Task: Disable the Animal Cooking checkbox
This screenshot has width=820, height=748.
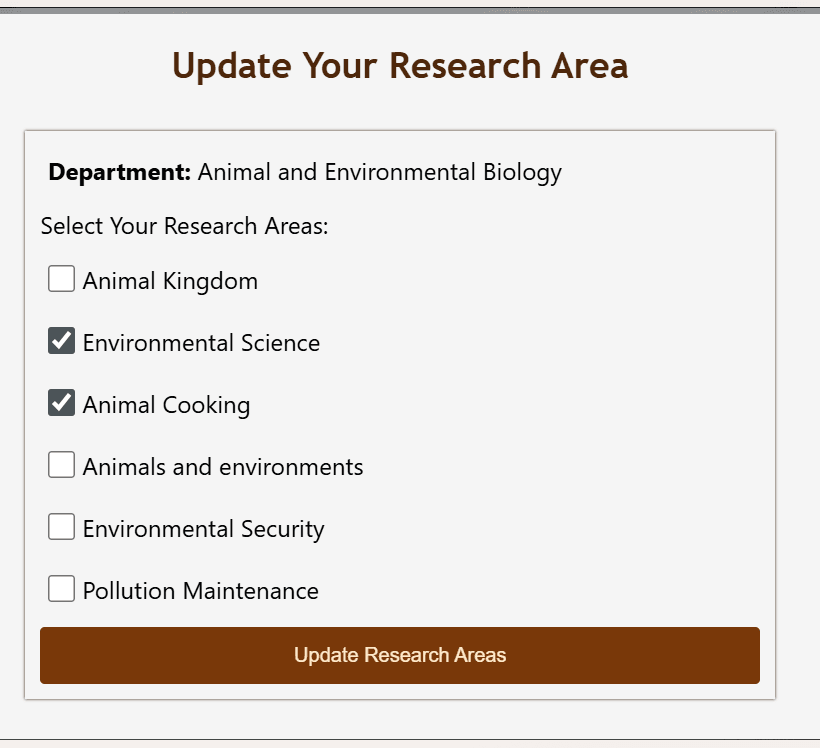Action: coord(62,403)
